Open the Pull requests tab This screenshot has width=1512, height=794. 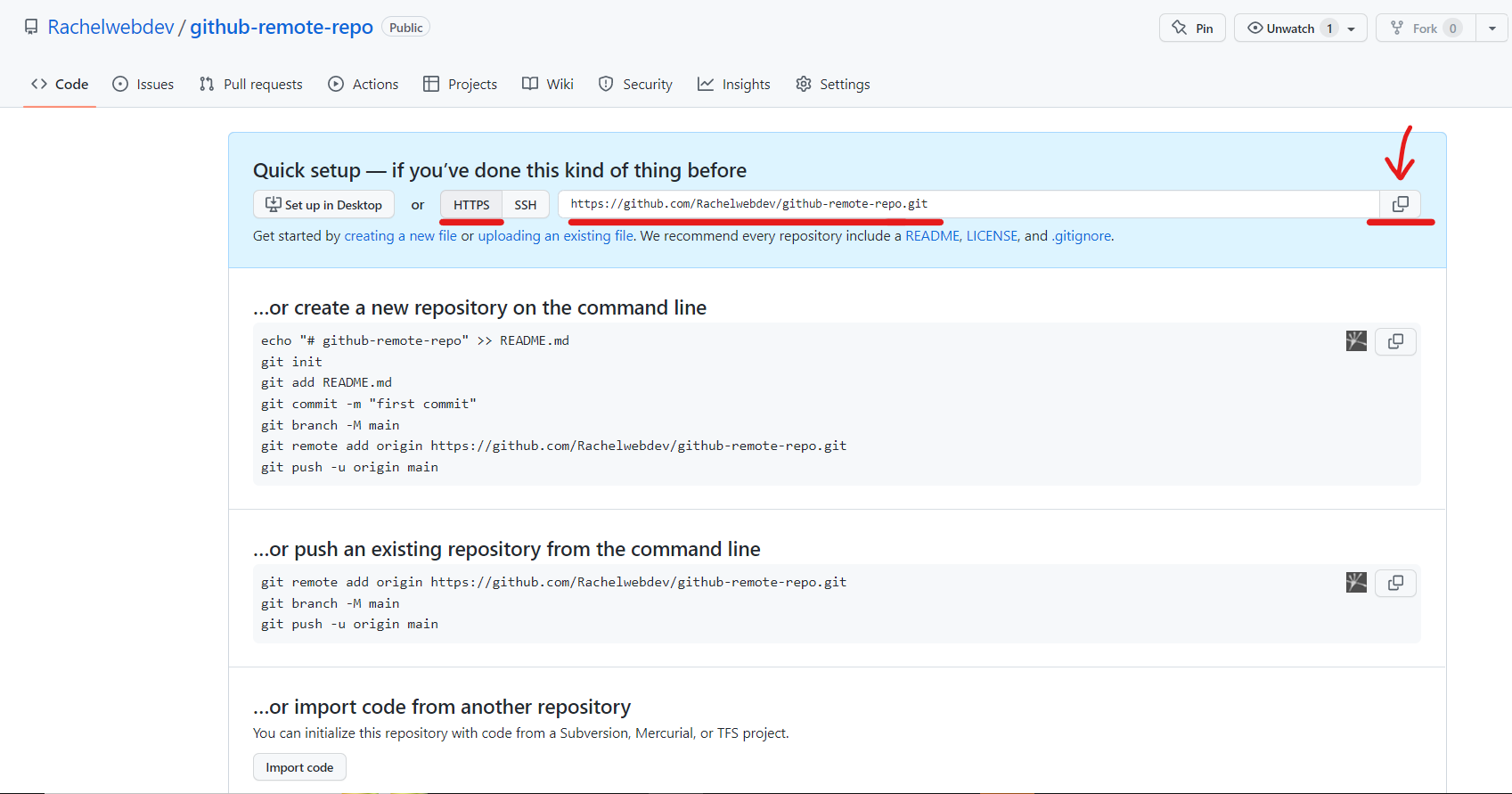pyautogui.click(x=251, y=85)
